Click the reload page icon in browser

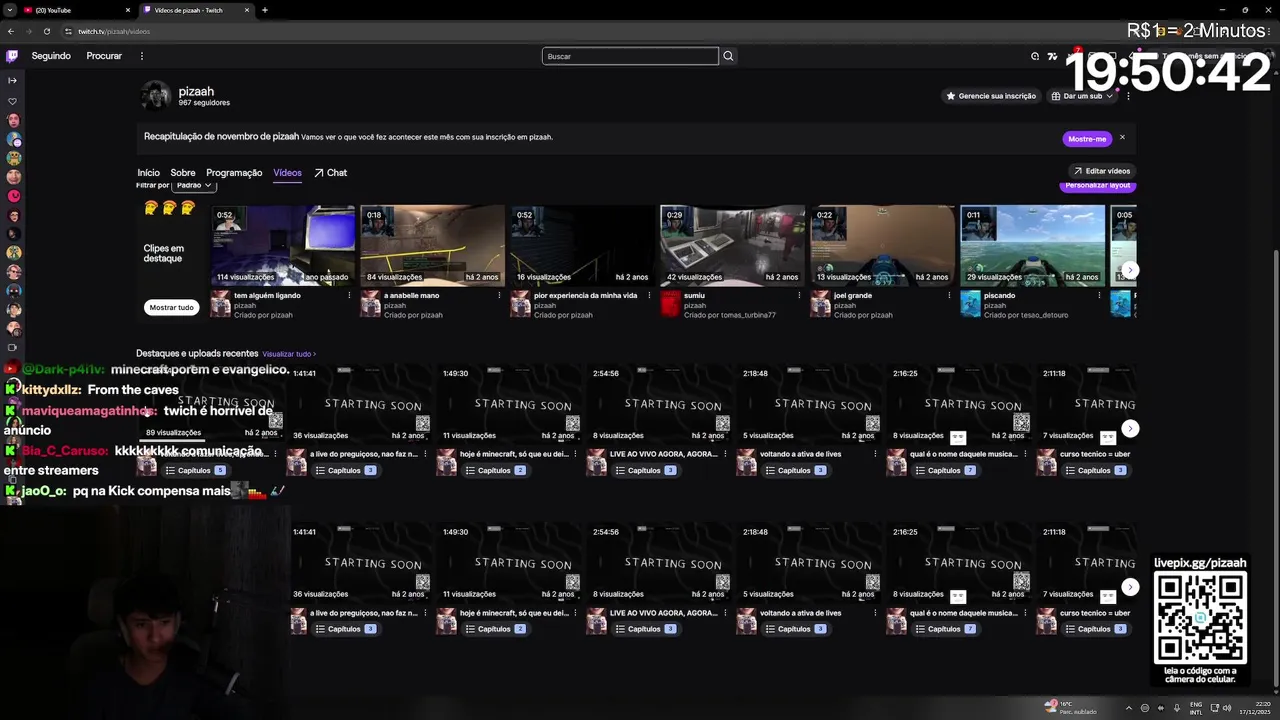[46, 31]
